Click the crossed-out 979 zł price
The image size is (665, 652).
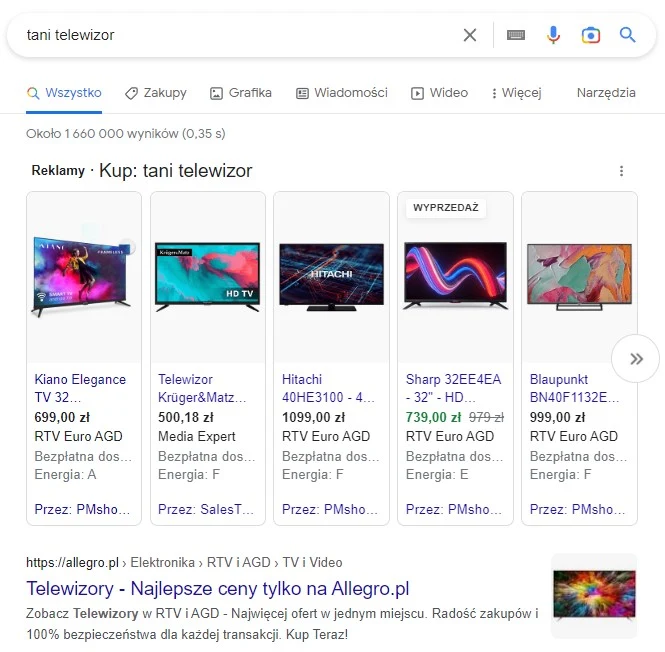click(x=486, y=418)
